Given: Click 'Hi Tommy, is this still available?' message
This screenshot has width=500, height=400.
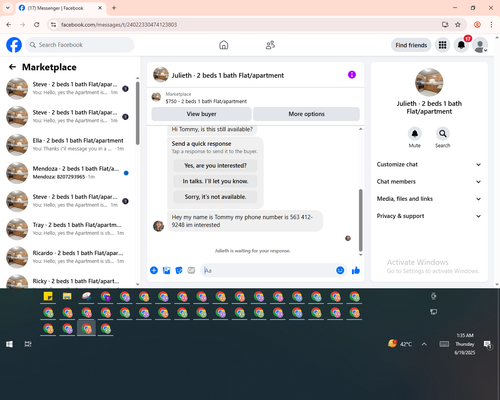Looking at the screenshot, I should 212,129.
